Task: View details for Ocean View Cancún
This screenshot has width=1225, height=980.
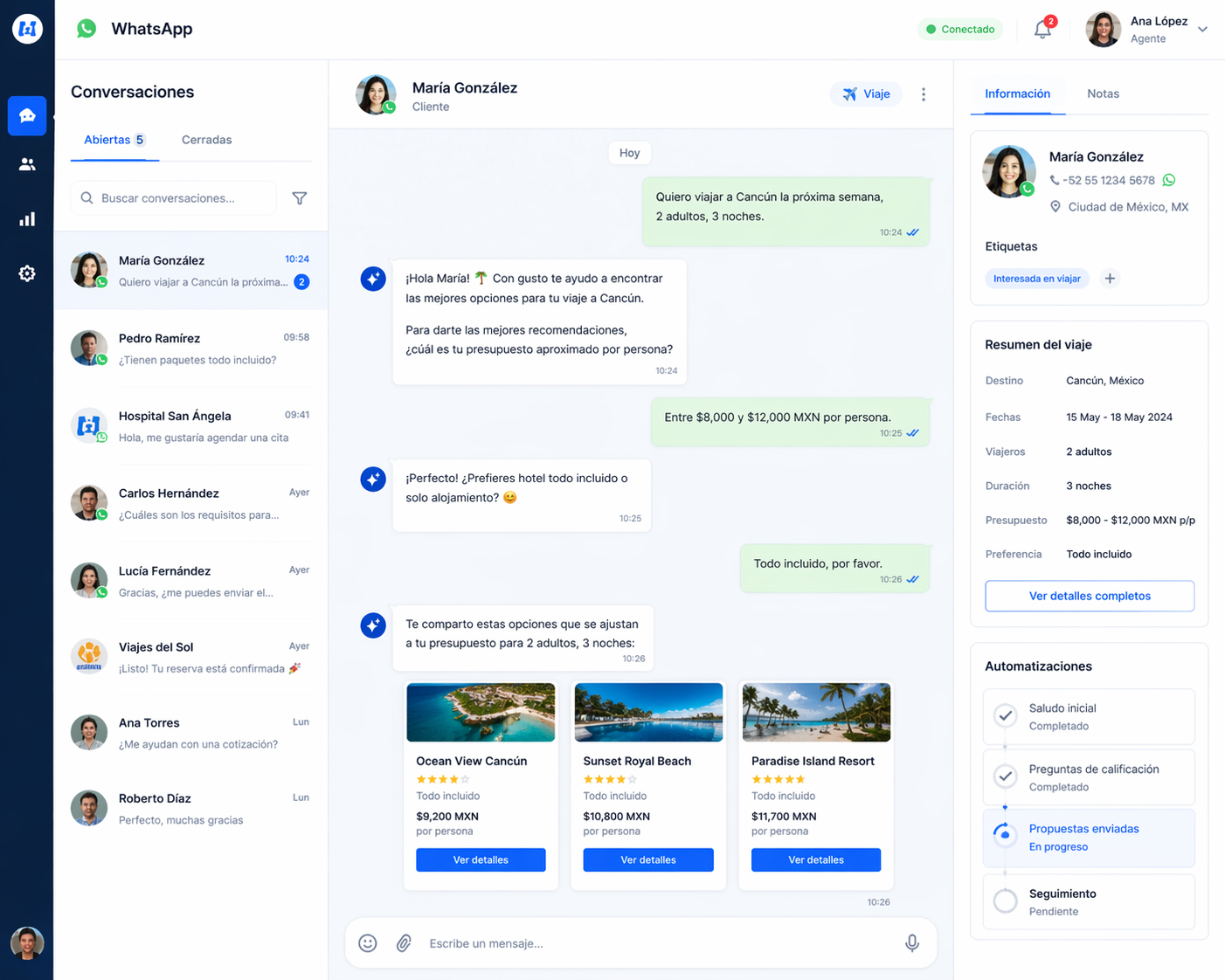Action: pos(481,860)
